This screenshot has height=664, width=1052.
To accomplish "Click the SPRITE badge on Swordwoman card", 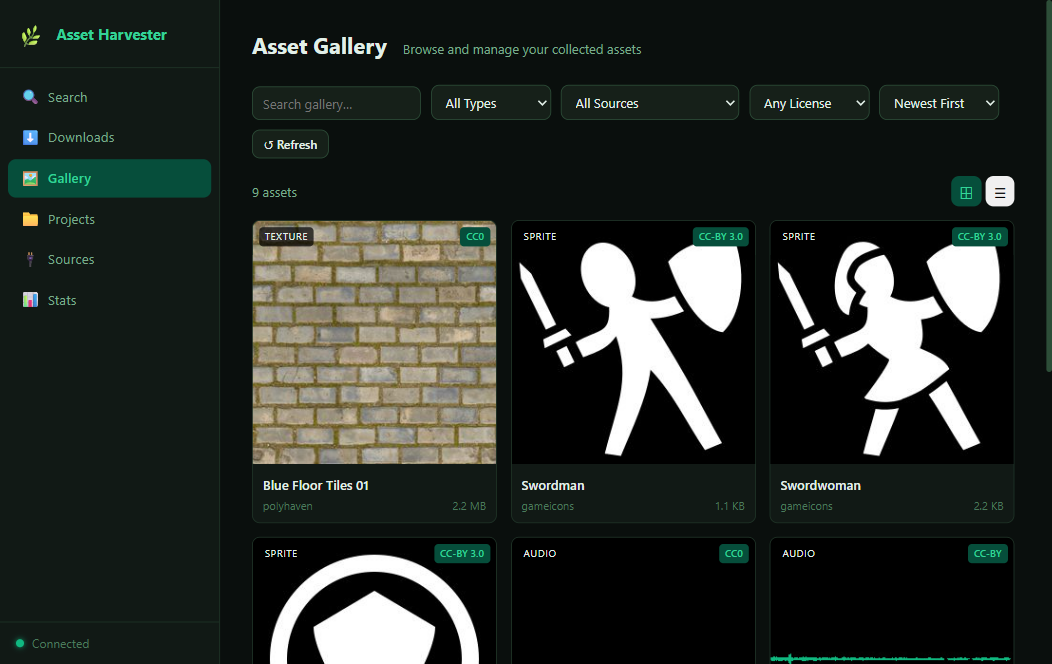I will click(x=798, y=237).
